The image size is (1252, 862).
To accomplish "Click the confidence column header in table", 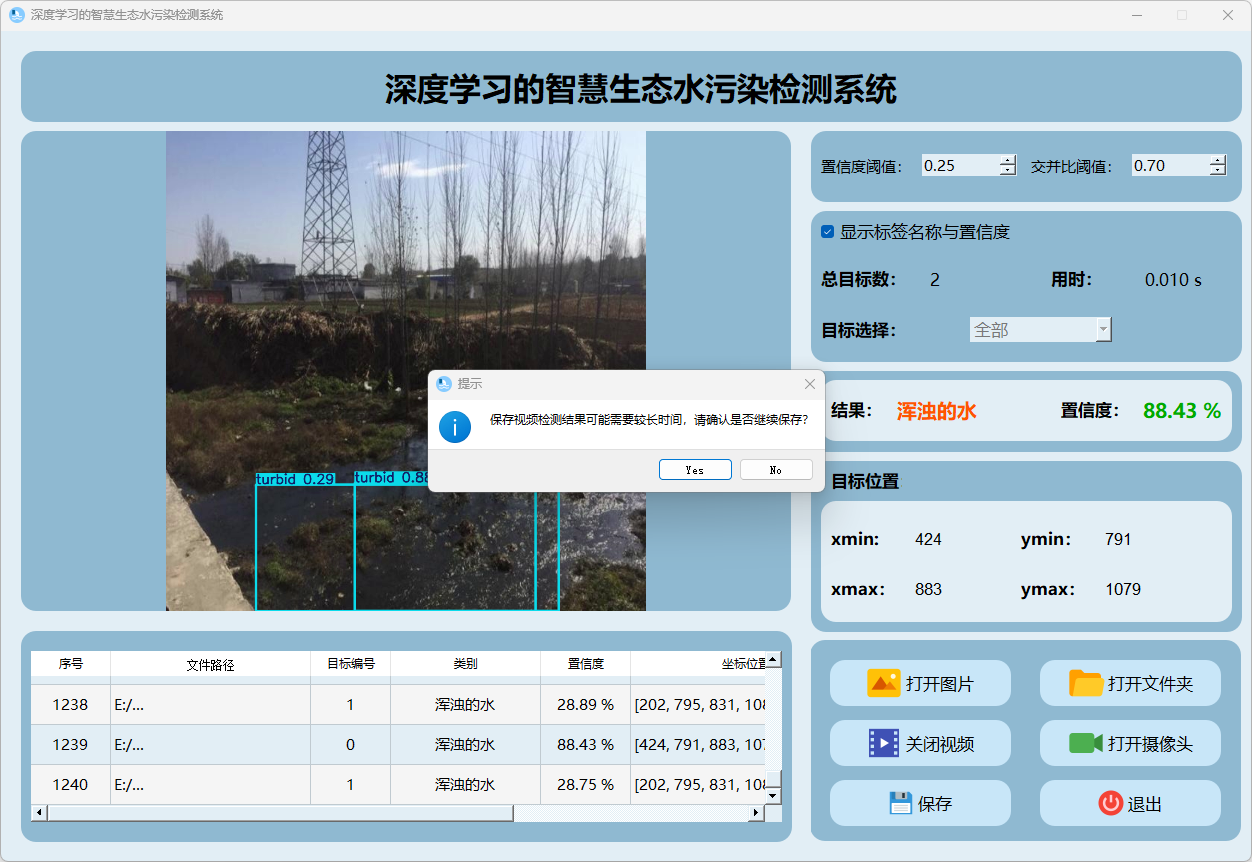I will coord(585,664).
